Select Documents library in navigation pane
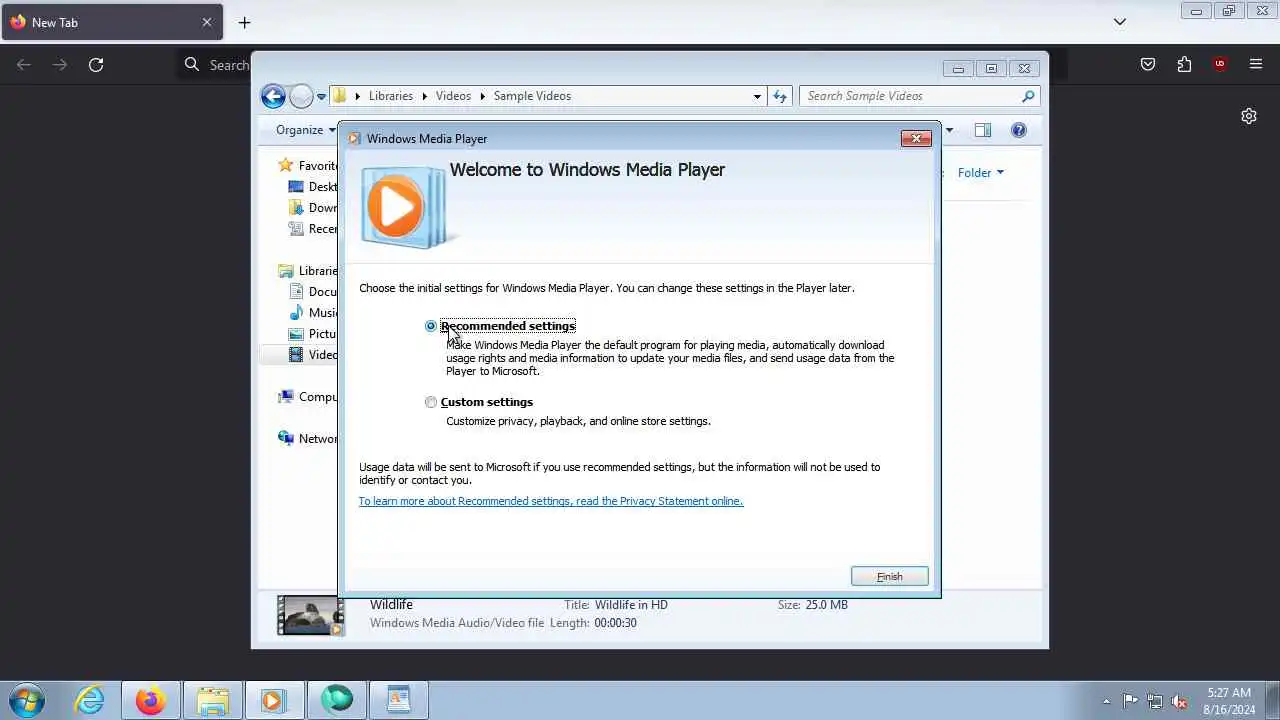1280x720 pixels. click(313, 292)
